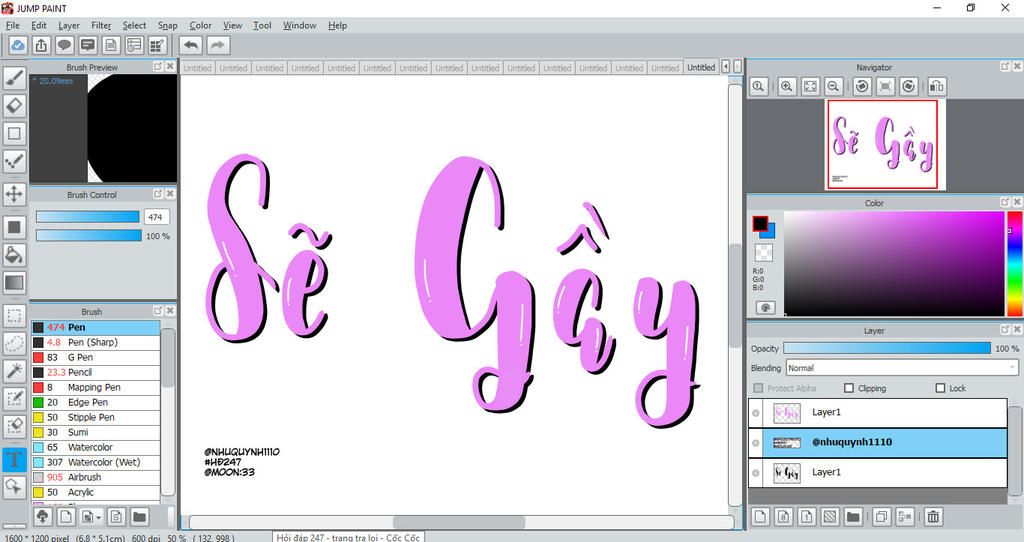The width and height of the screenshot is (1024, 542).
Task: Click the rotate left icon in Navigator
Action: [x=862, y=86]
